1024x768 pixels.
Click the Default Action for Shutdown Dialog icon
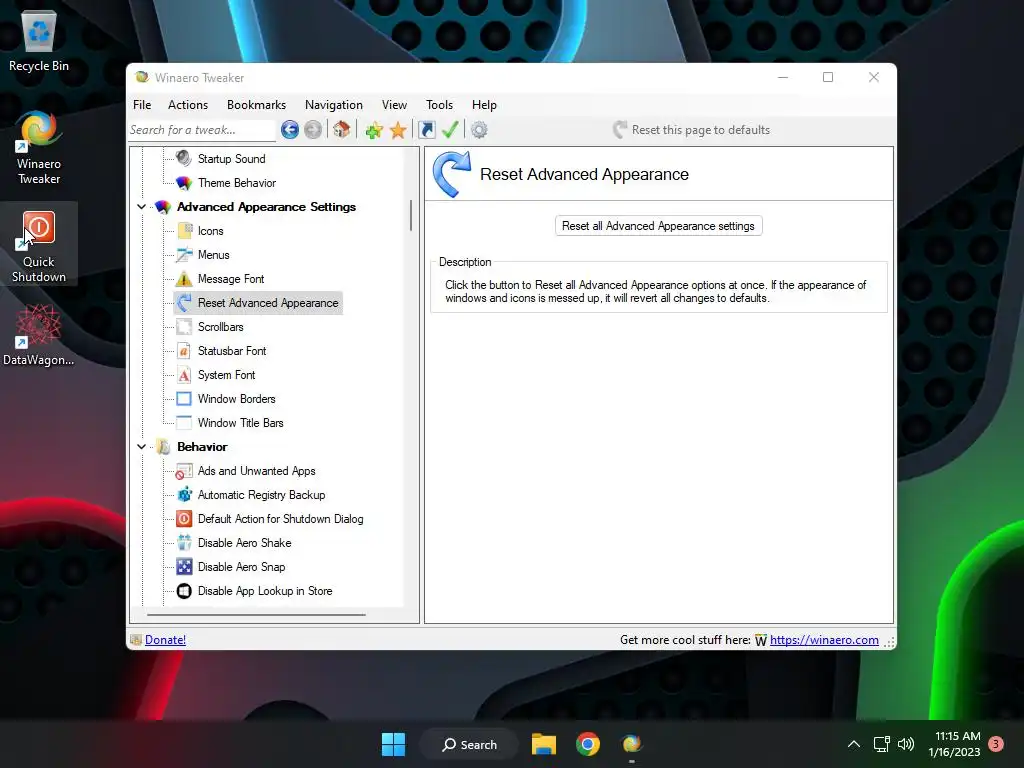[x=184, y=519]
